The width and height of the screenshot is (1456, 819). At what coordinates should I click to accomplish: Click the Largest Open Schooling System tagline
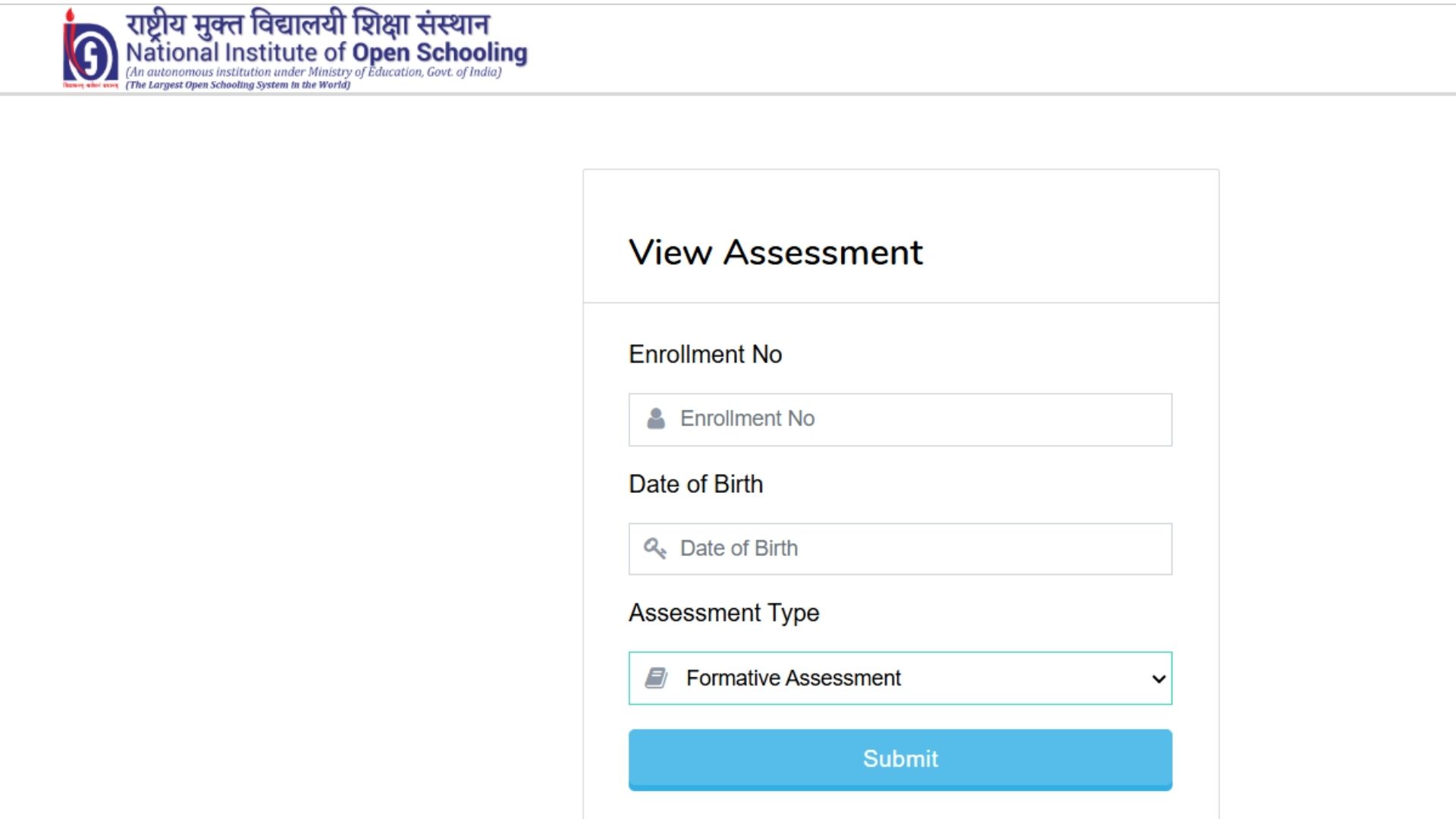tap(237, 86)
